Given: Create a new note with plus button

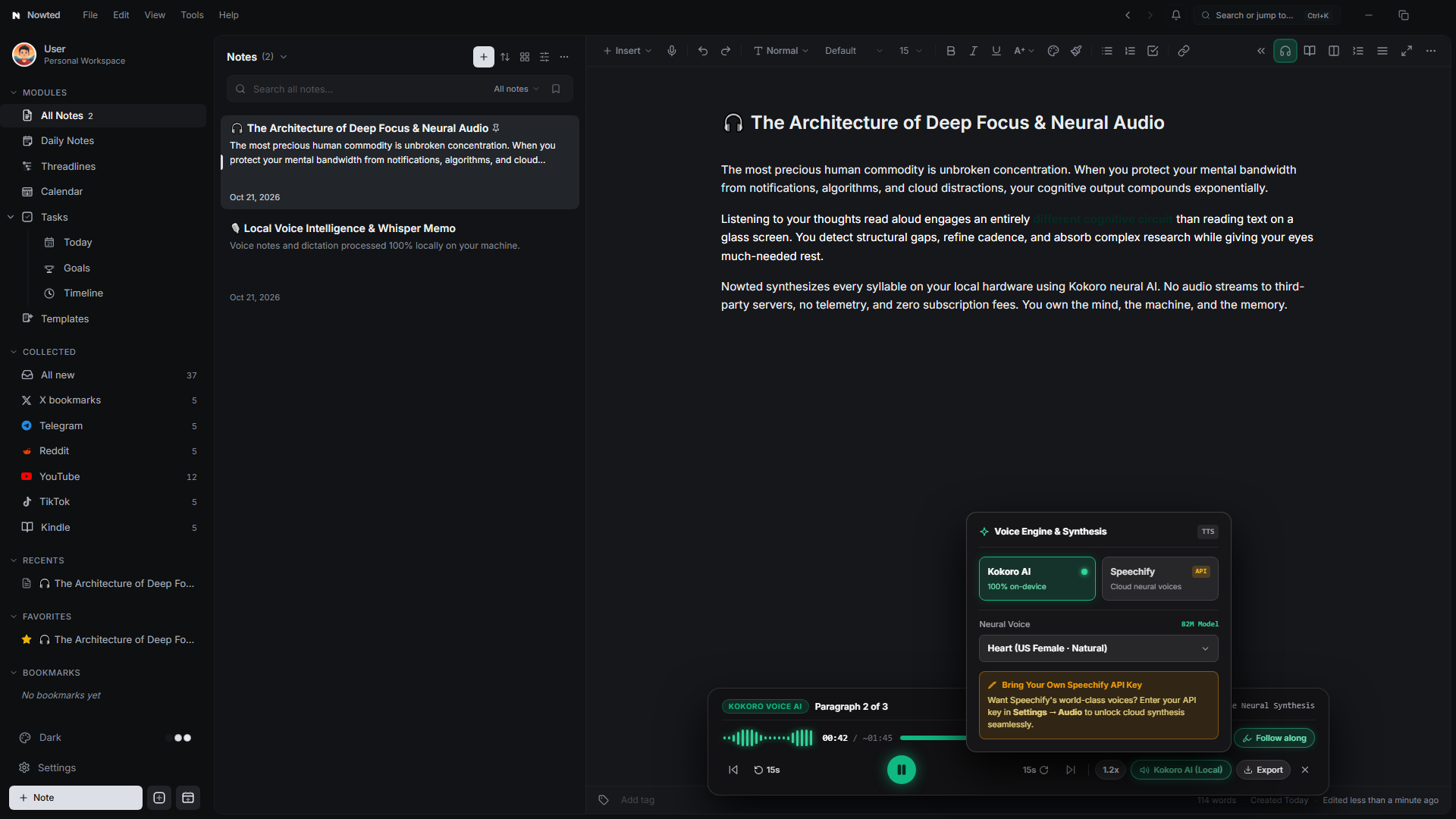Looking at the screenshot, I should (484, 57).
